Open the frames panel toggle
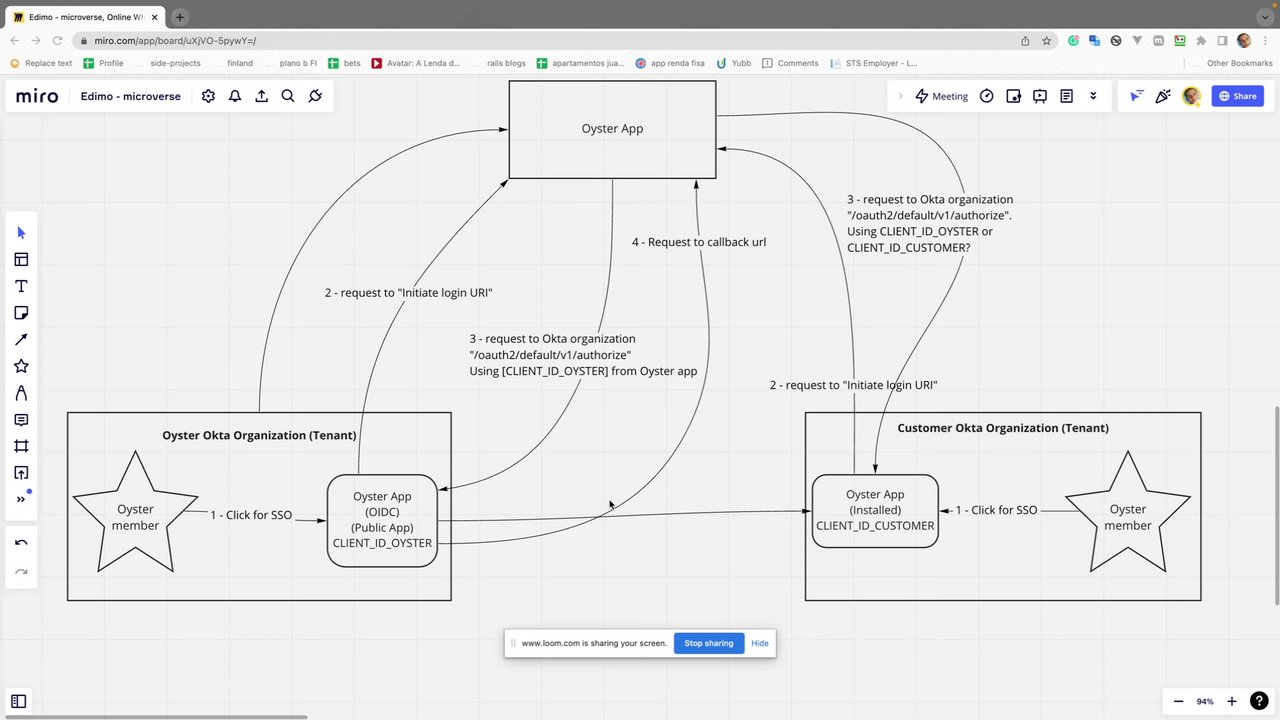The height and width of the screenshot is (720, 1280). 19,702
